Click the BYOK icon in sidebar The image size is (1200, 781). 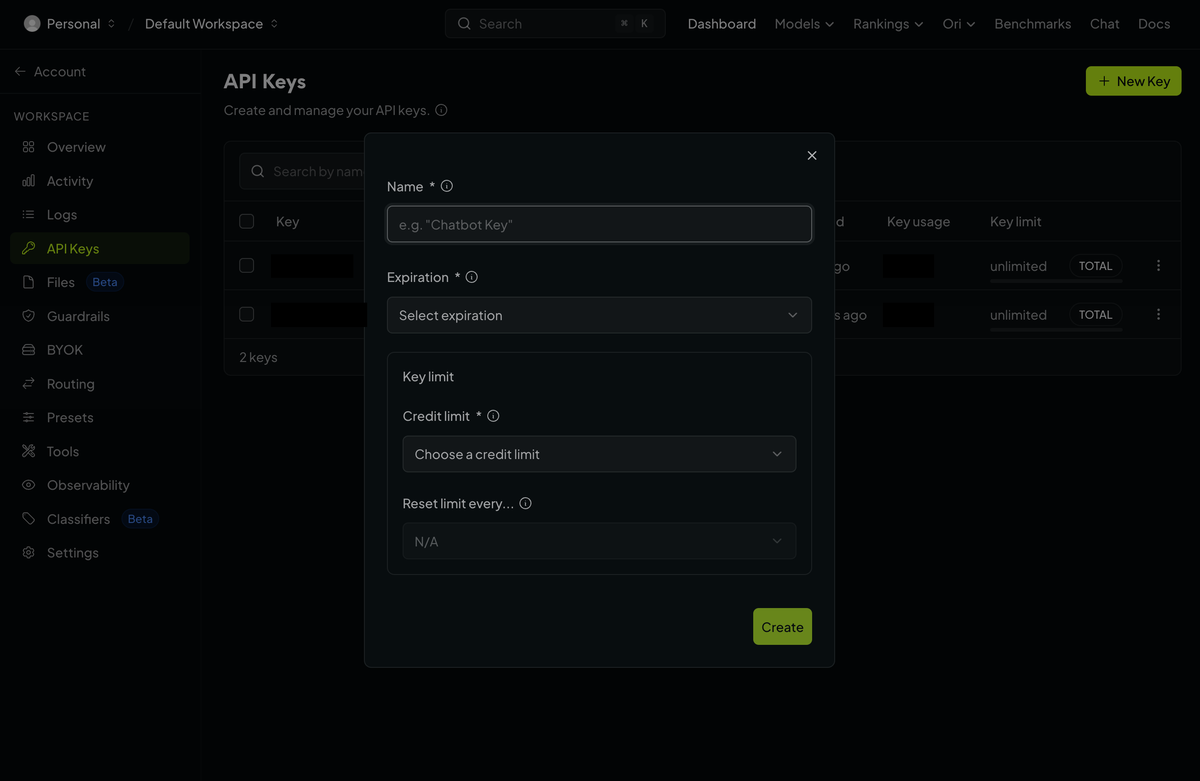click(28, 350)
